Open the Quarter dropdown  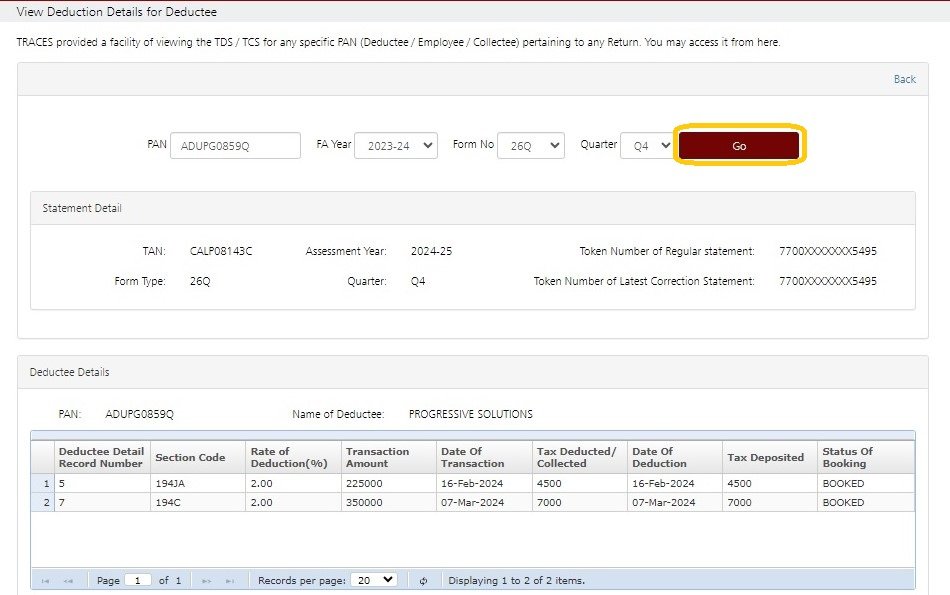point(647,145)
